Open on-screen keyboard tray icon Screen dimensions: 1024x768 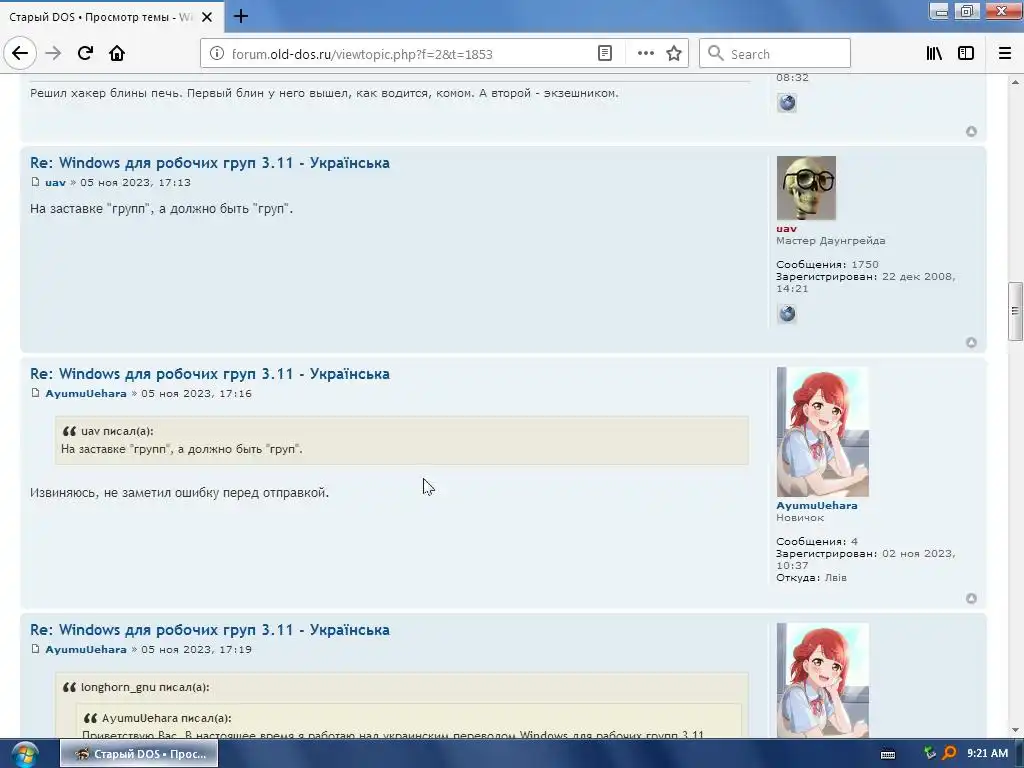888,754
